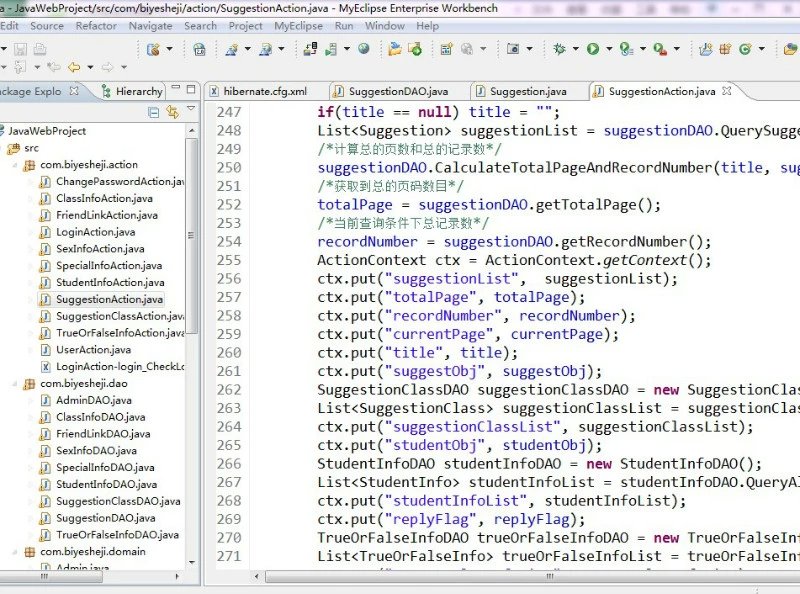This screenshot has width=800, height=594.
Task: Select SuggestionClassDAO.java in the tree
Action: 118,502
